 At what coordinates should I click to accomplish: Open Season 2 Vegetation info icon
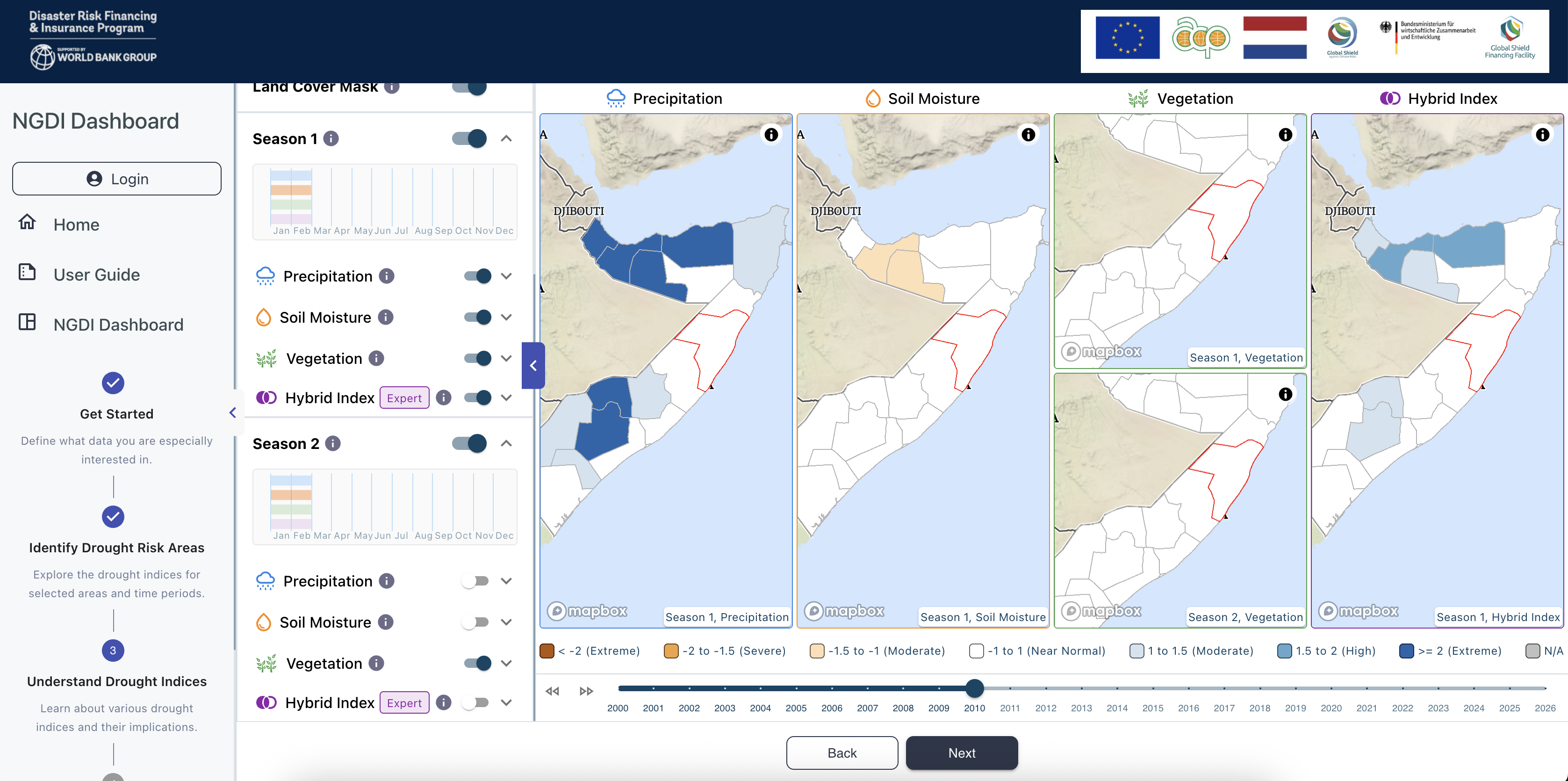point(377,663)
